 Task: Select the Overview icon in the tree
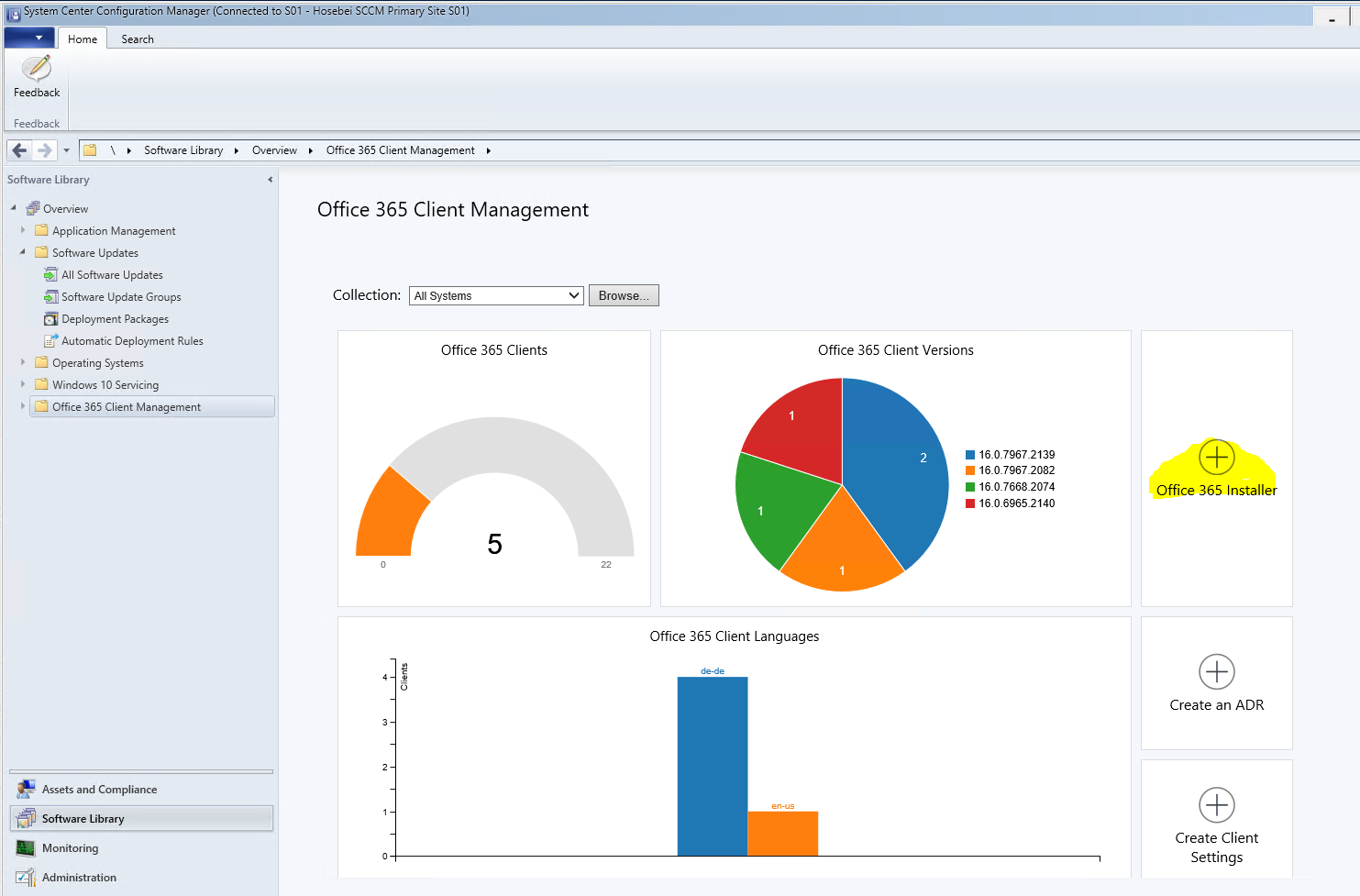33,208
